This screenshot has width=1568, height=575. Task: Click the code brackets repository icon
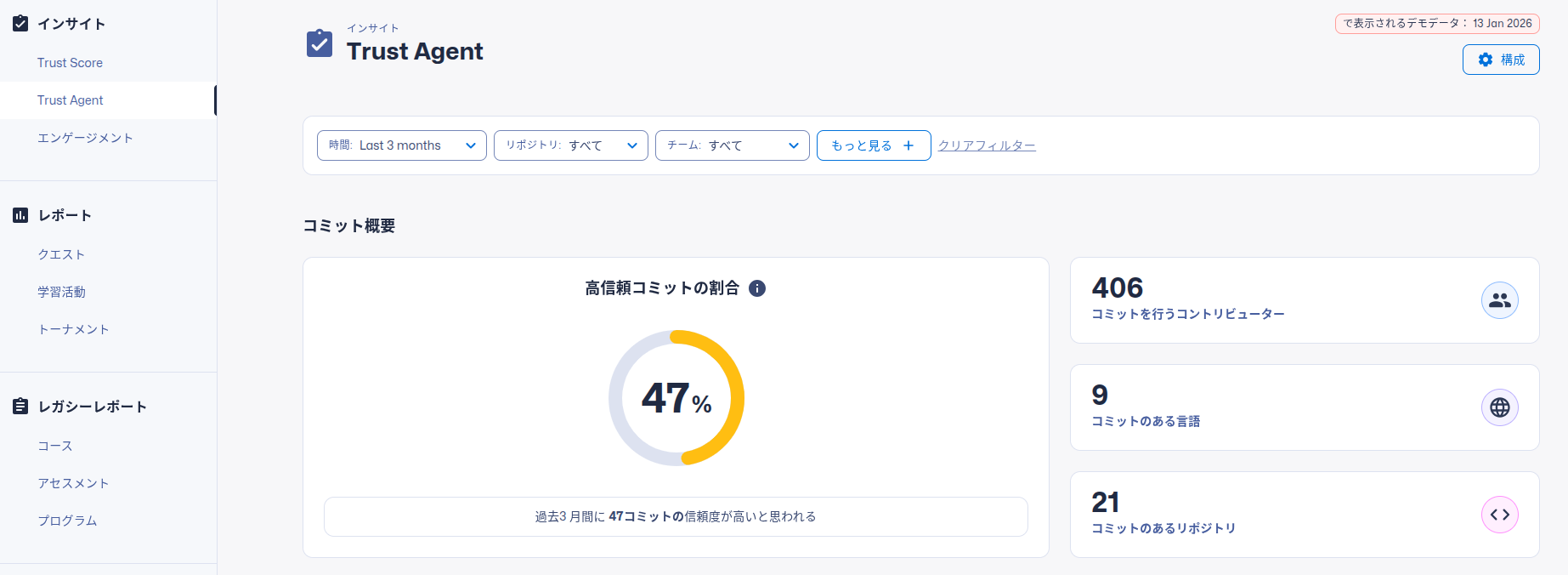1500,515
